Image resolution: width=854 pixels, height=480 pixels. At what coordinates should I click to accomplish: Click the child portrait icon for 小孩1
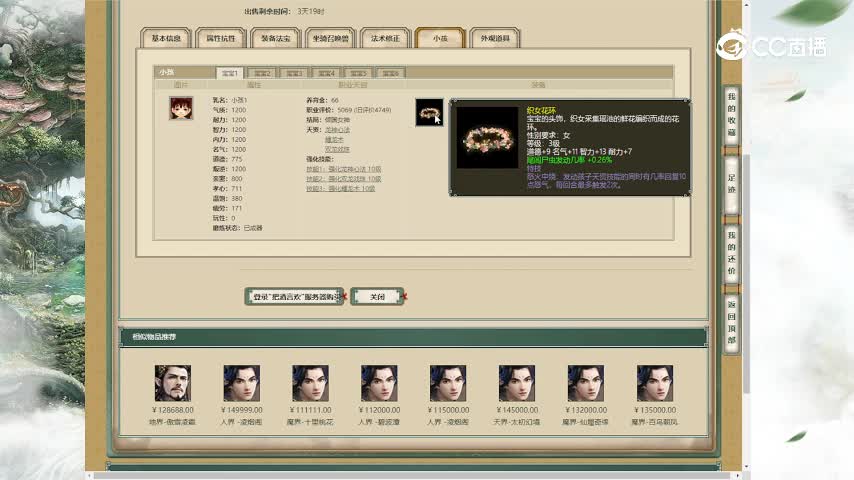pyautogui.click(x=181, y=108)
